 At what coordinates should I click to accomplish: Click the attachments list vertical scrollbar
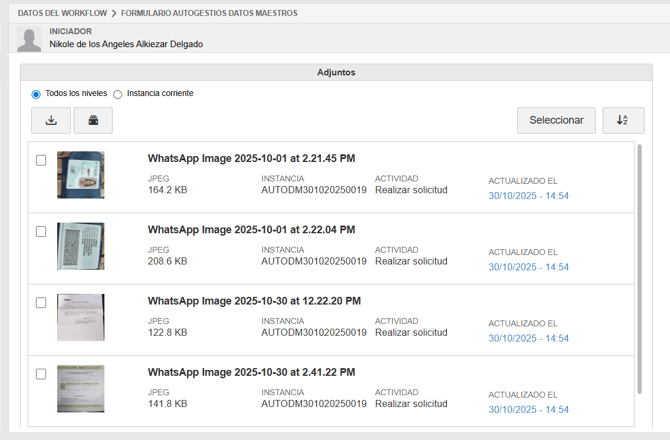[x=640, y=270]
